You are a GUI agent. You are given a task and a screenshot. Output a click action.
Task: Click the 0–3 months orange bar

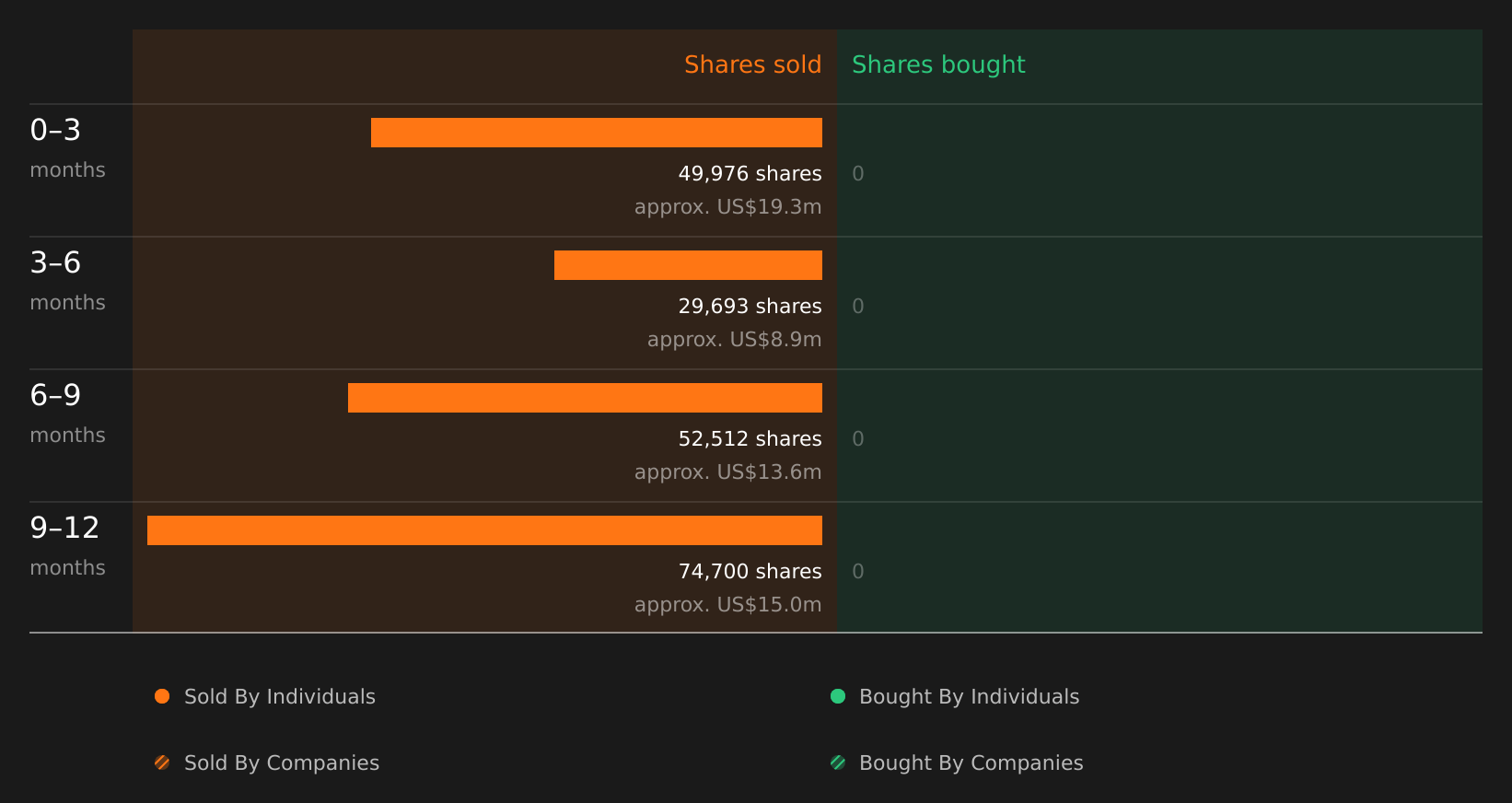tap(597, 133)
